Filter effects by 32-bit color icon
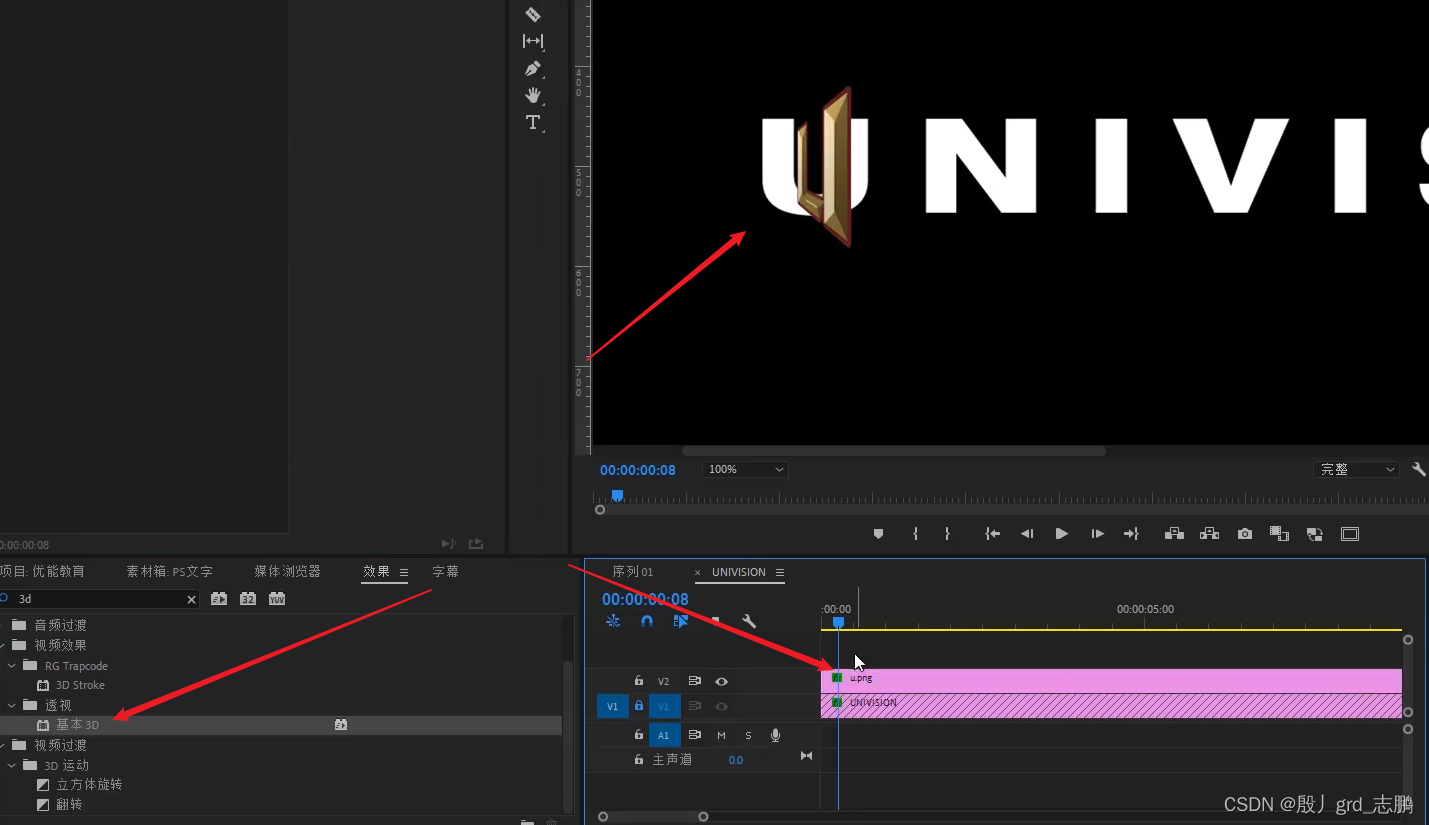The height and width of the screenshot is (825, 1429). coord(248,599)
